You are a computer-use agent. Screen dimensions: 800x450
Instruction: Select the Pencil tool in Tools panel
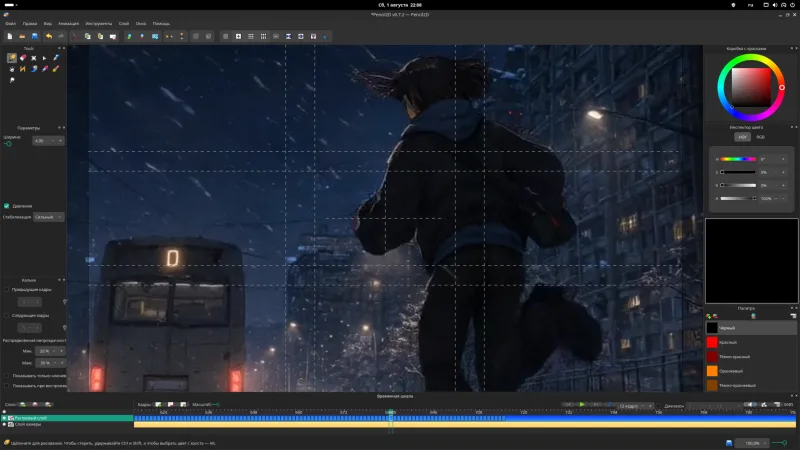pos(11,58)
